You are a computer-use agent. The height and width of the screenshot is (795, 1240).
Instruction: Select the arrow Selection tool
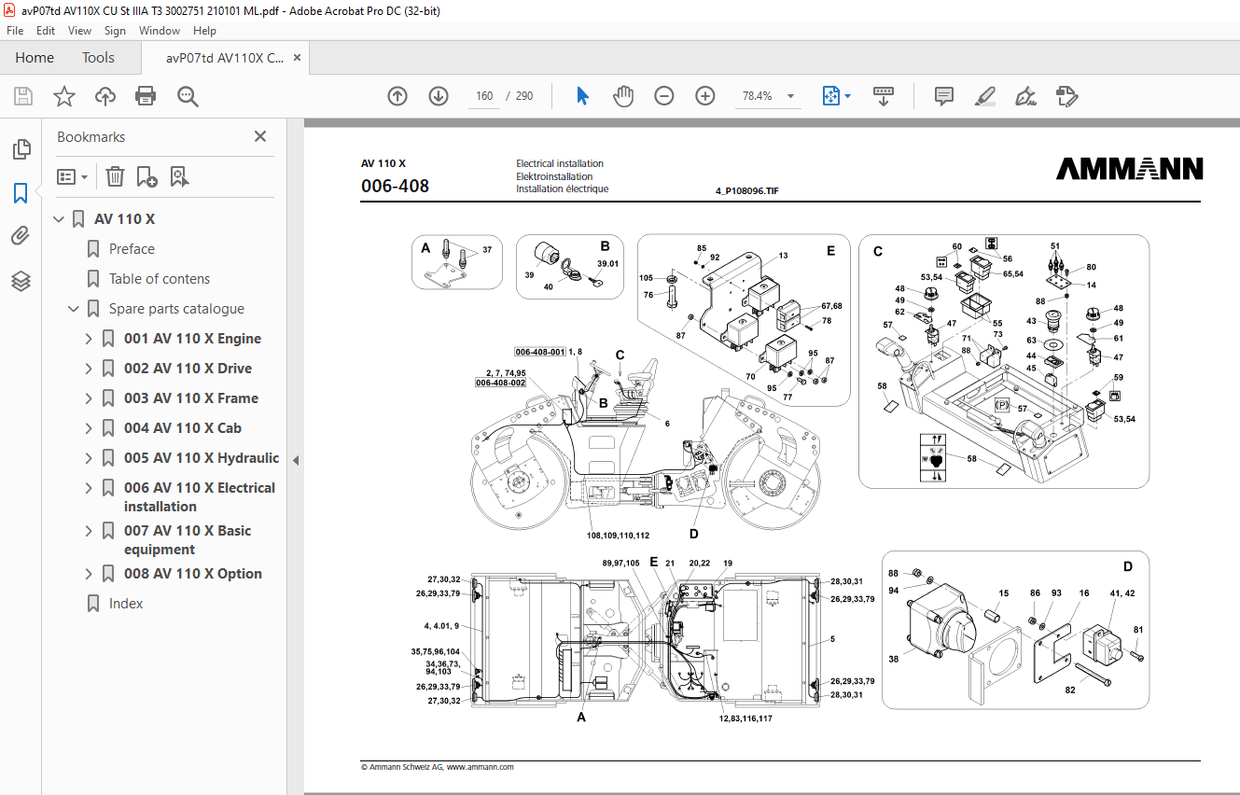pos(581,95)
